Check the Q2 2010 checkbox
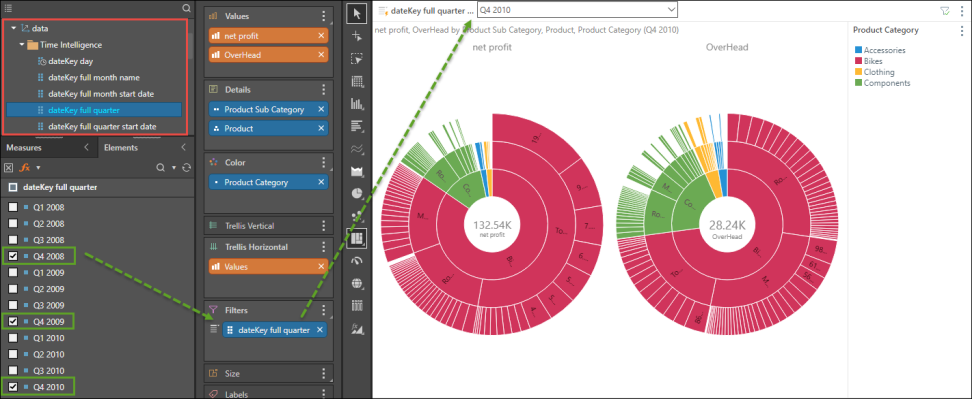The image size is (972, 399). 12,354
